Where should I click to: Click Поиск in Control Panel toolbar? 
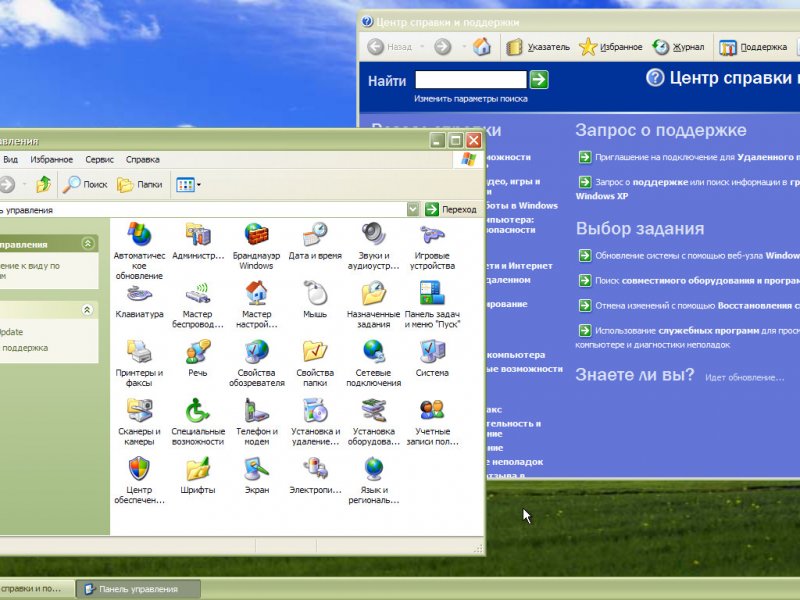tap(85, 184)
